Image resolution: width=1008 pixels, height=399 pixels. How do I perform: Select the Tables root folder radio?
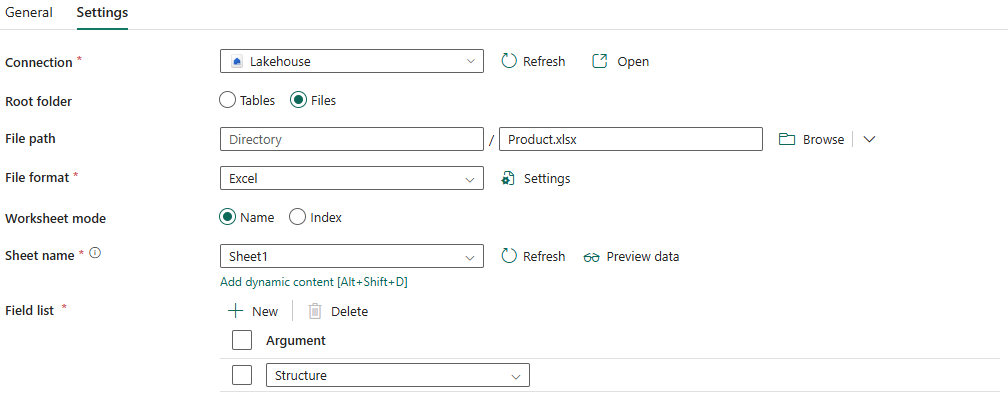[x=228, y=100]
